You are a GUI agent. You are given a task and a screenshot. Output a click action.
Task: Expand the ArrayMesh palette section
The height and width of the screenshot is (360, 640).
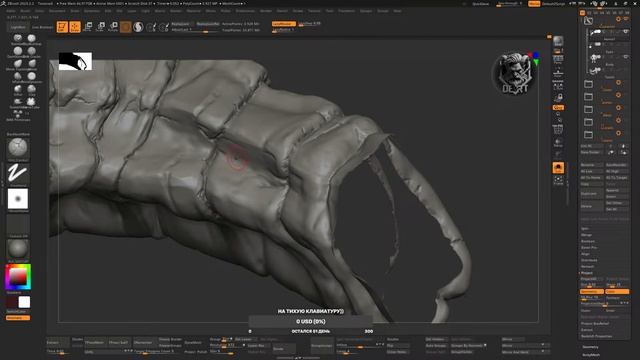591,355
